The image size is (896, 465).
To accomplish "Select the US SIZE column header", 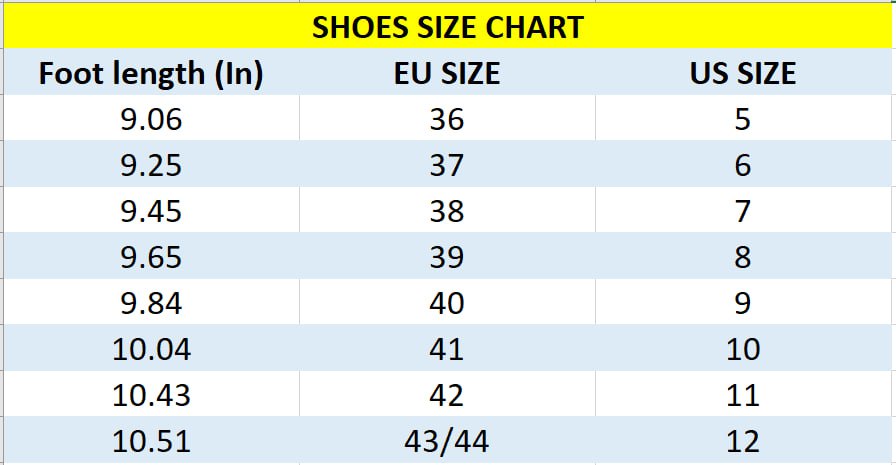I will (743, 74).
